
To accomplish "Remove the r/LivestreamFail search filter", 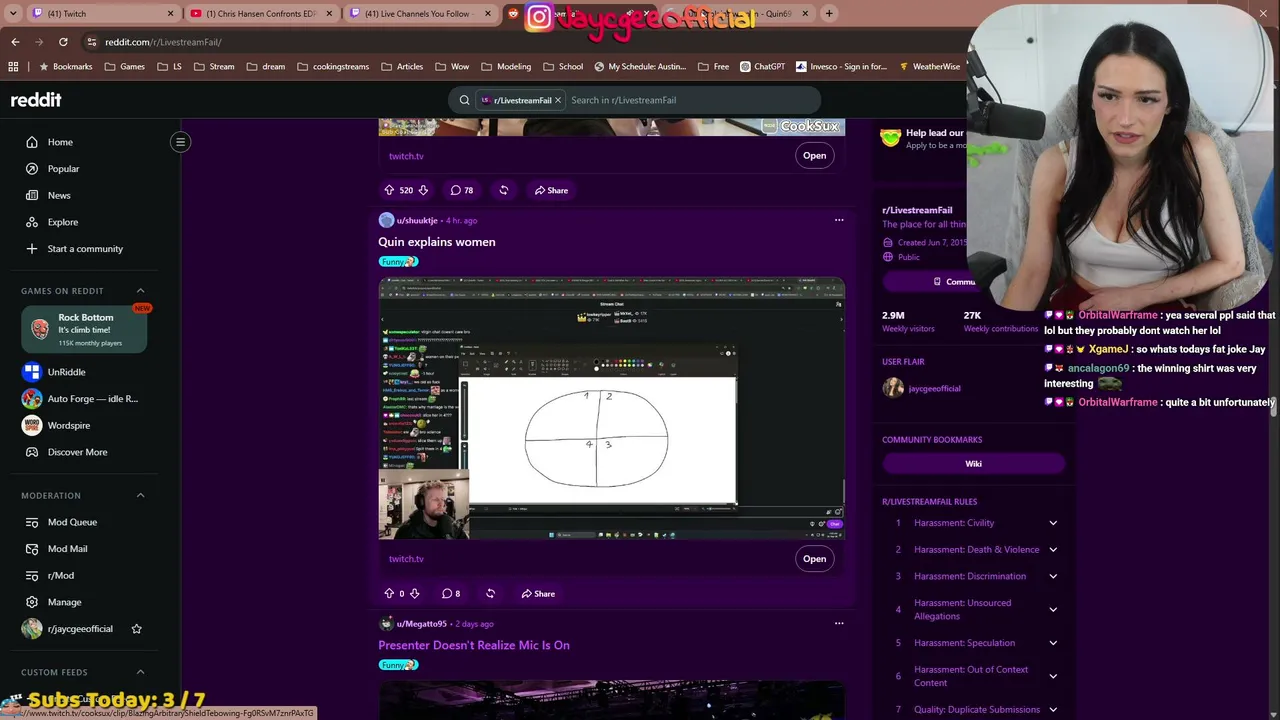I will 558,100.
